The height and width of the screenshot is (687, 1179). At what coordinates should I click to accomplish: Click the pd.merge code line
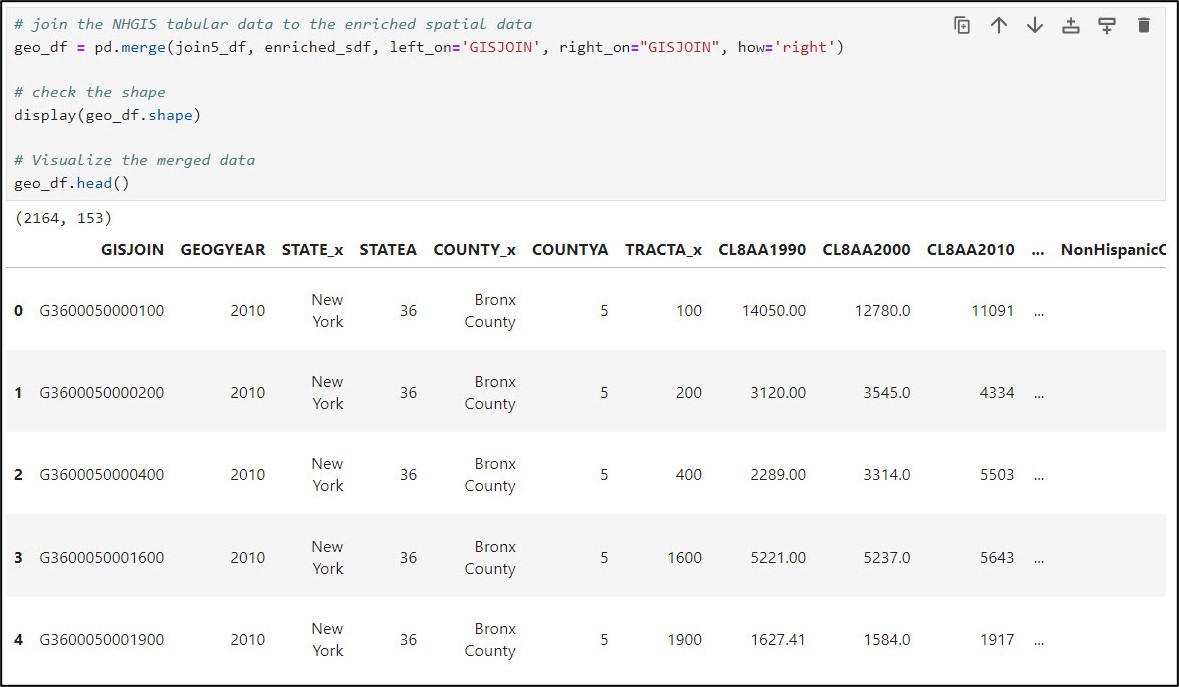coord(429,47)
